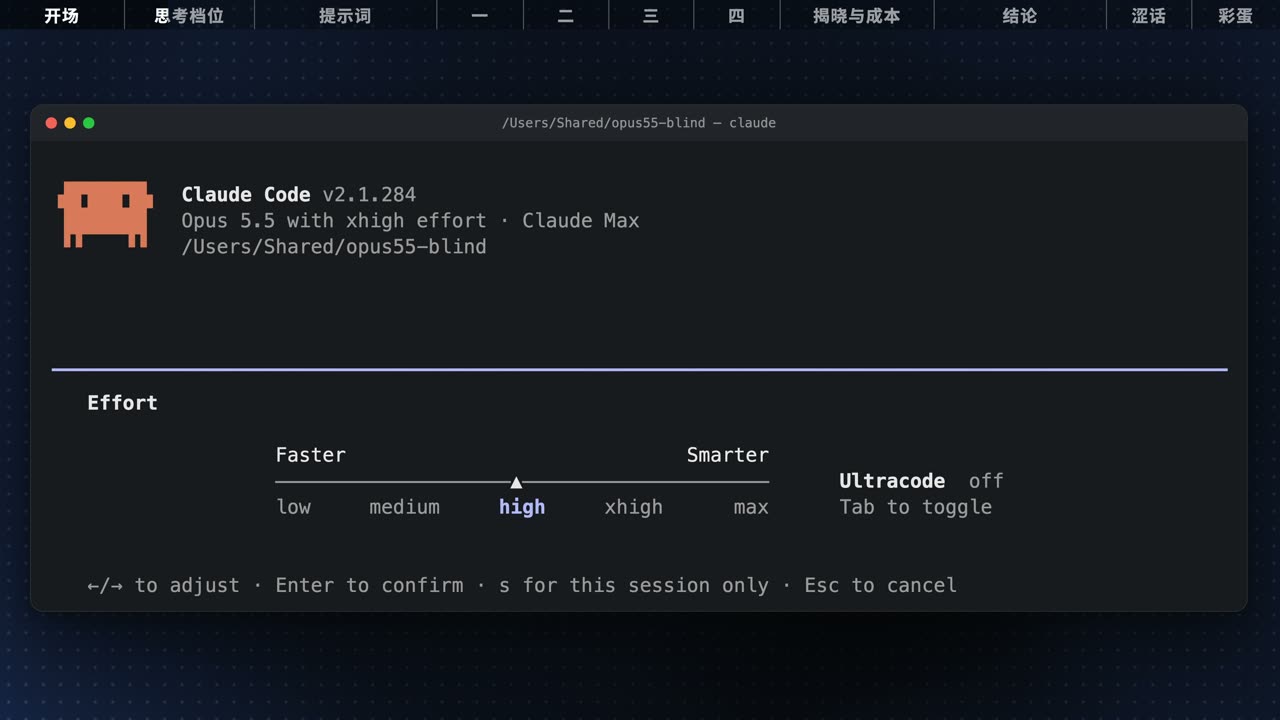Go to the 结论 tab

1020,16
